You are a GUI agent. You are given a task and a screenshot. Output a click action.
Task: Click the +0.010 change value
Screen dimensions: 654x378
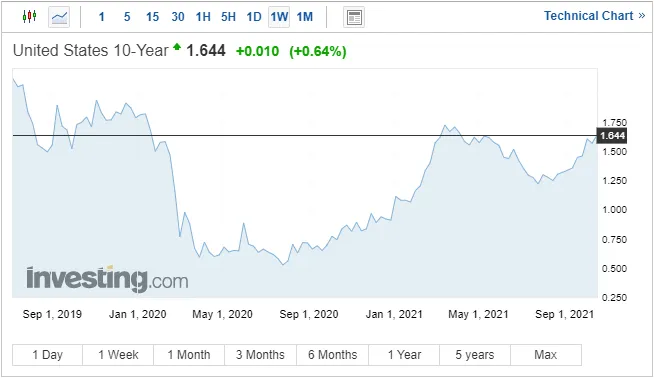[257, 51]
